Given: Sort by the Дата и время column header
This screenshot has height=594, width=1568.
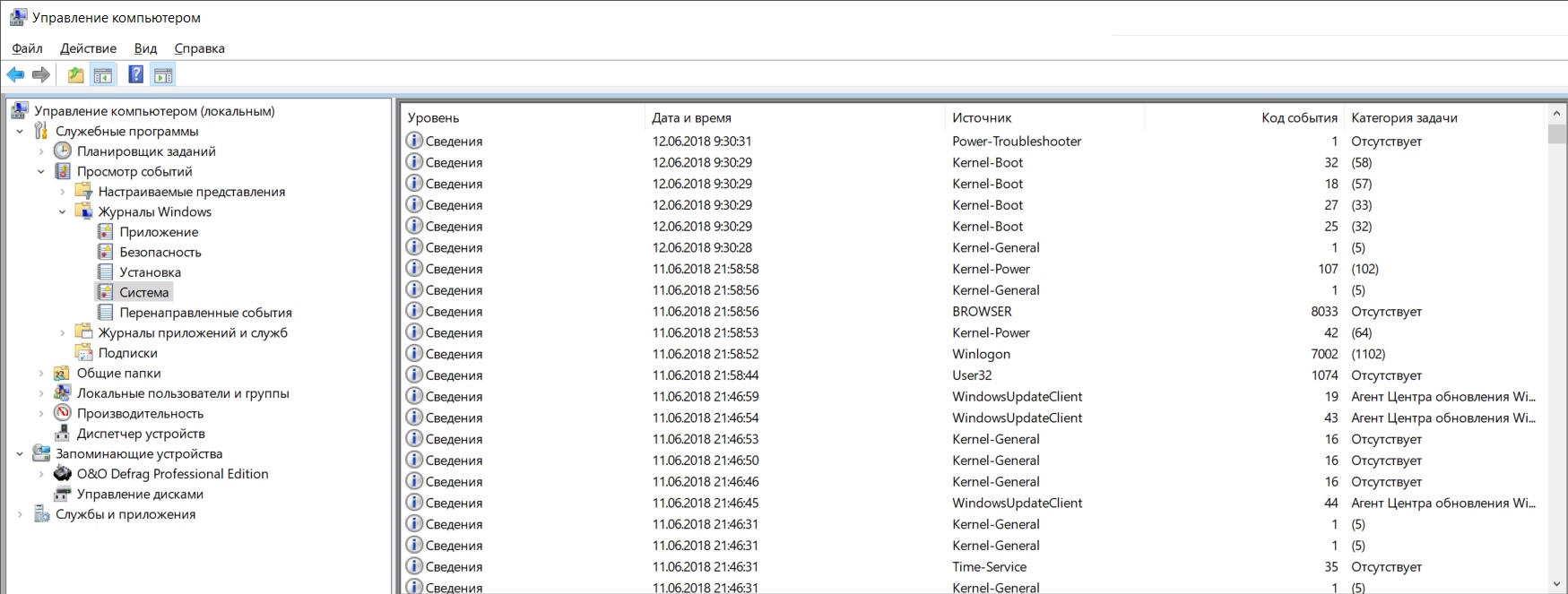Looking at the screenshot, I should point(691,118).
